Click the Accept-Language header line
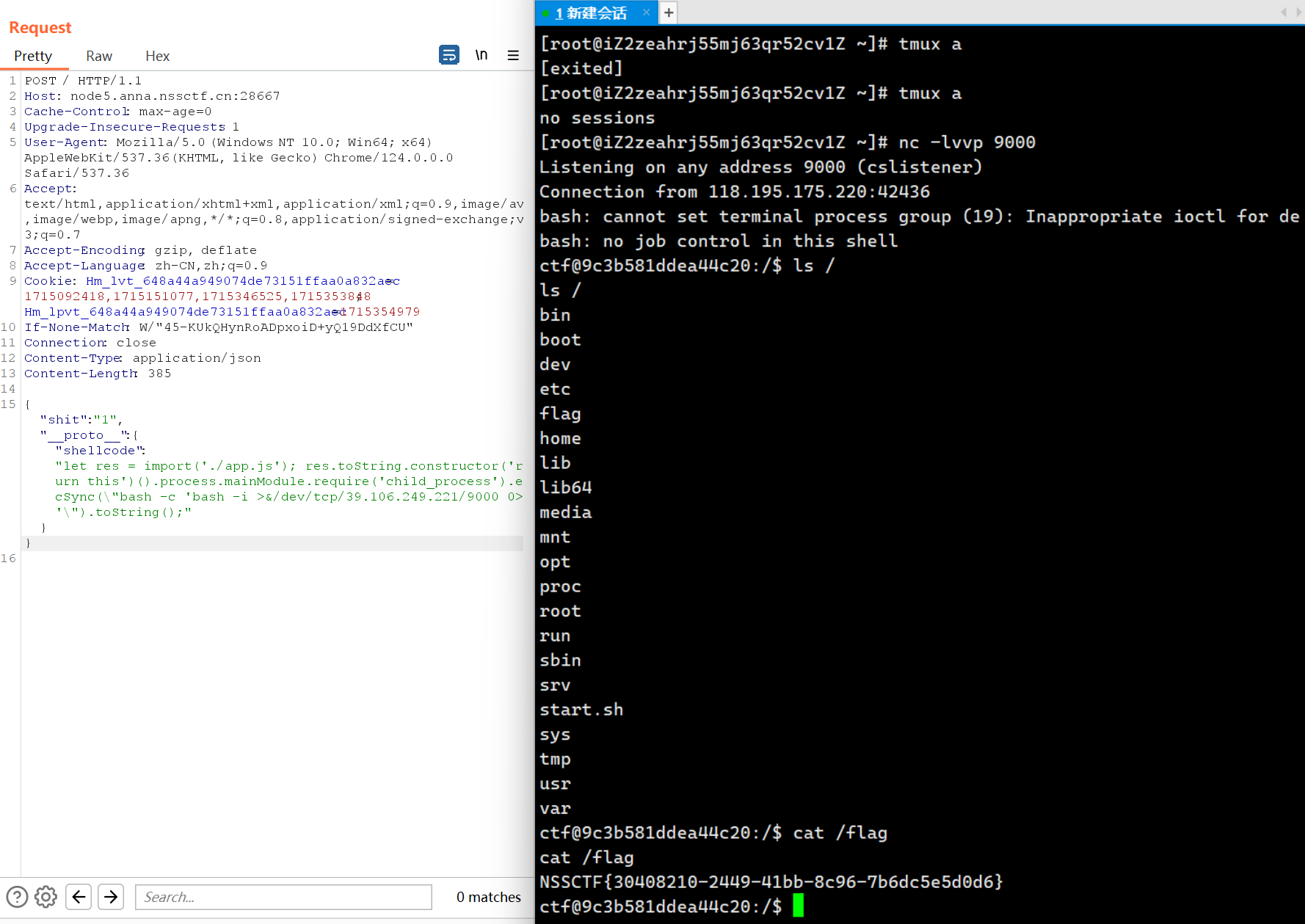This screenshot has width=1305, height=924. click(145, 266)
